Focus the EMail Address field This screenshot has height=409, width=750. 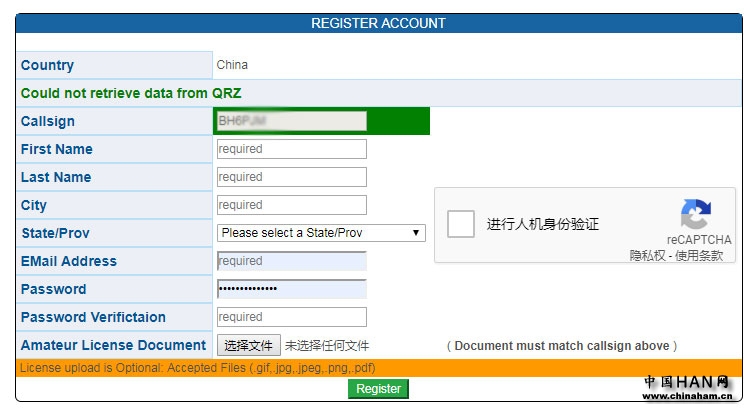(x=291, y=261)
